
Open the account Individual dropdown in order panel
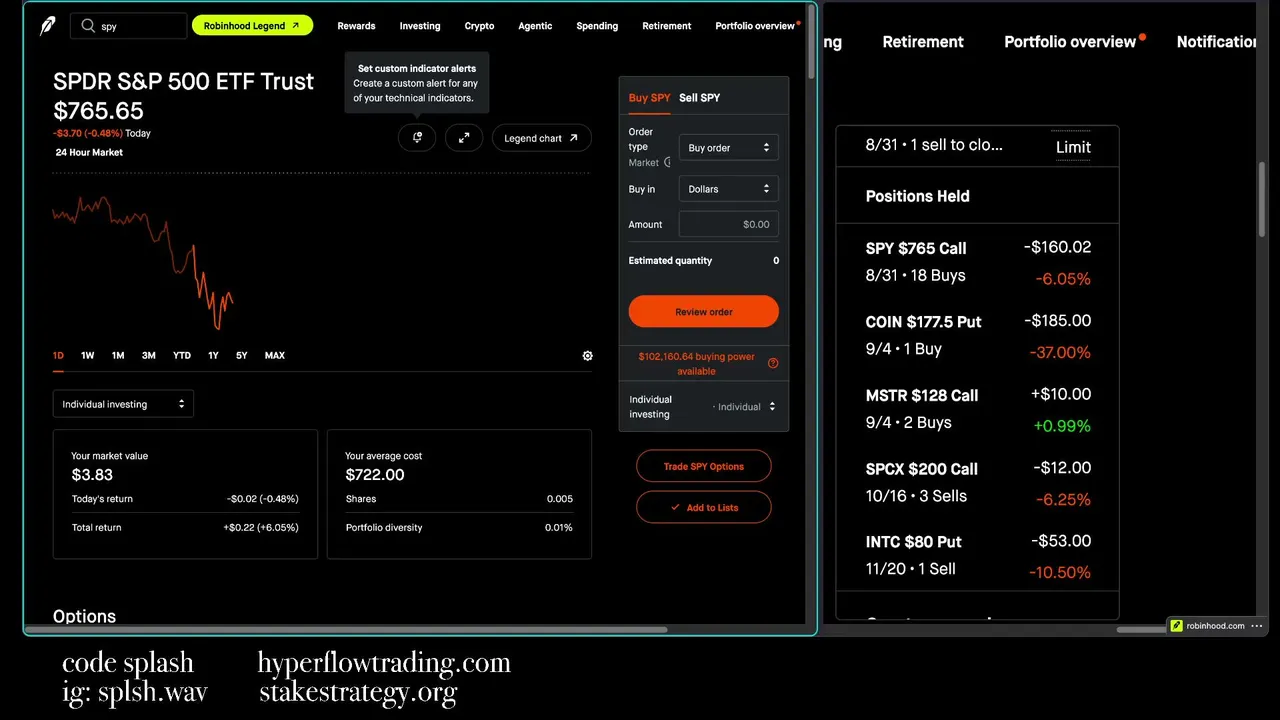click(744, 407)
